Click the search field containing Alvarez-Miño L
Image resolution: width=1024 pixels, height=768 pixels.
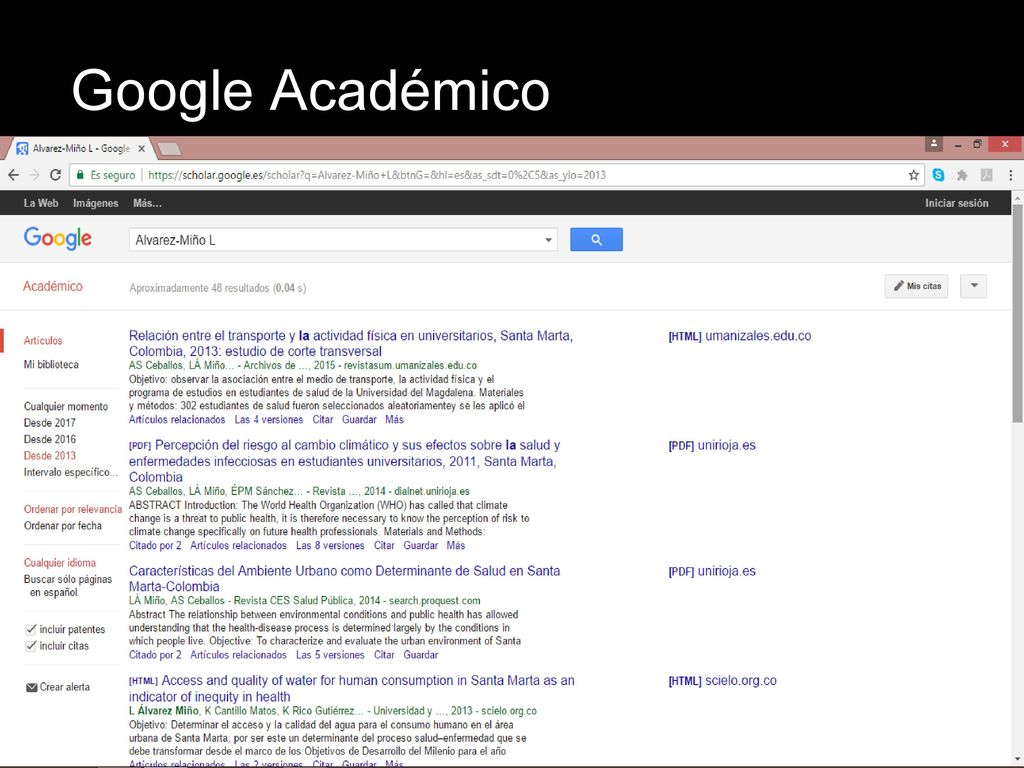tap(343, 240)
